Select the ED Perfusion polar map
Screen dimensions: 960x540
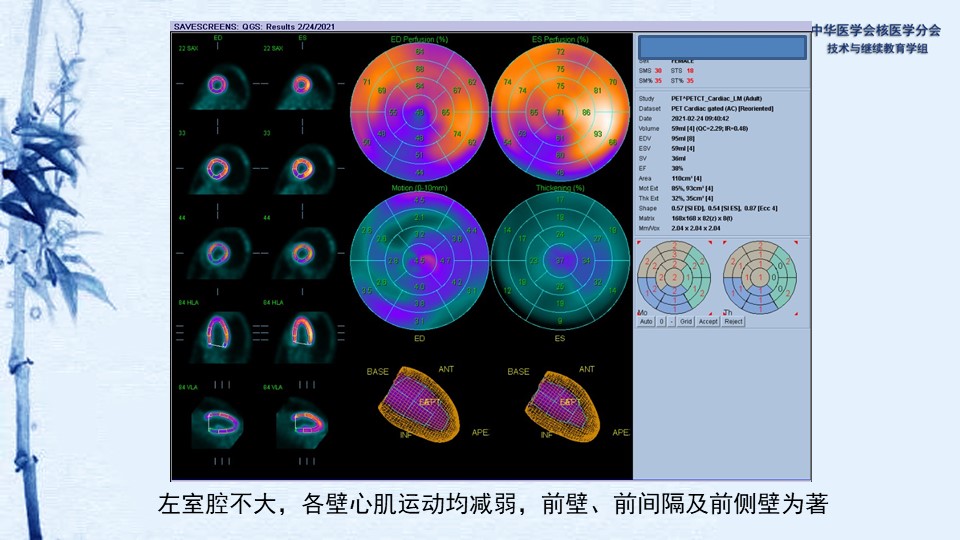tap(419, 111)
